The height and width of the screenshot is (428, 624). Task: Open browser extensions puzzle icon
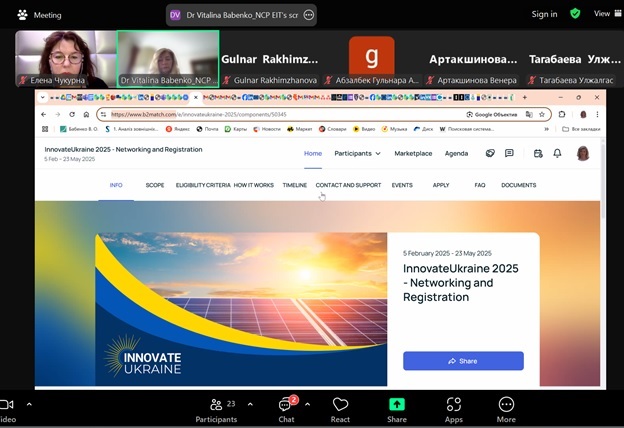[x=562, y=114]
